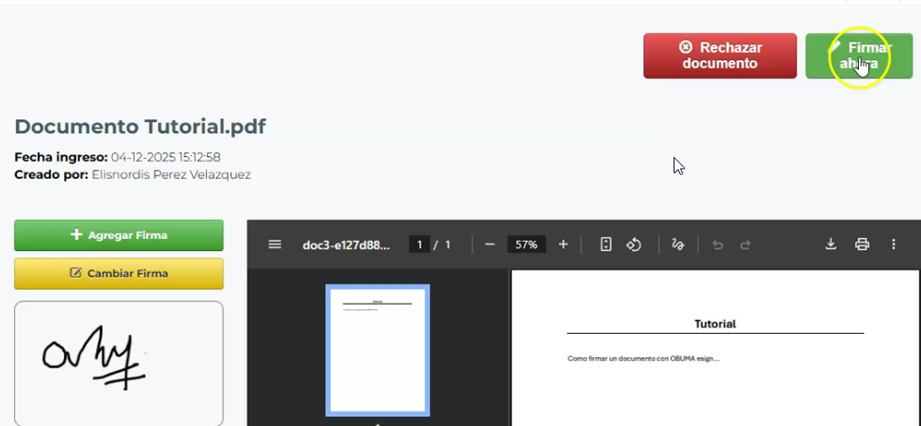Zoom out with the minus icon
The width and height of the screenshot is (921, 426).
click(490, 245)
